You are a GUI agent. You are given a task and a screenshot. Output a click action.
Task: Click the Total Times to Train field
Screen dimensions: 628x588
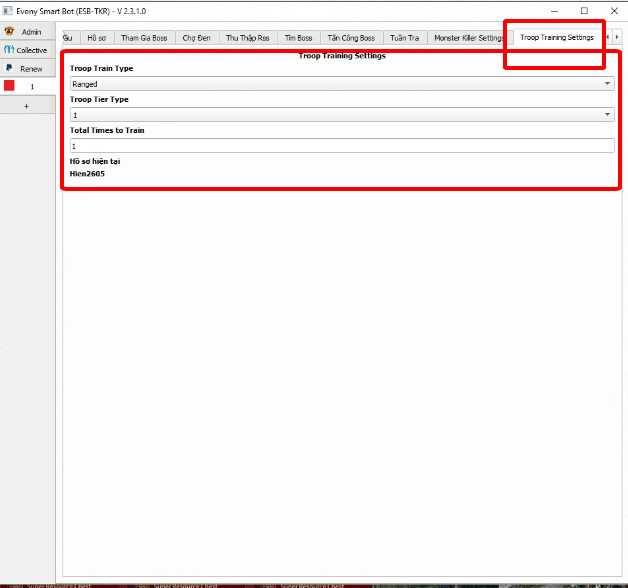(341, 146)
